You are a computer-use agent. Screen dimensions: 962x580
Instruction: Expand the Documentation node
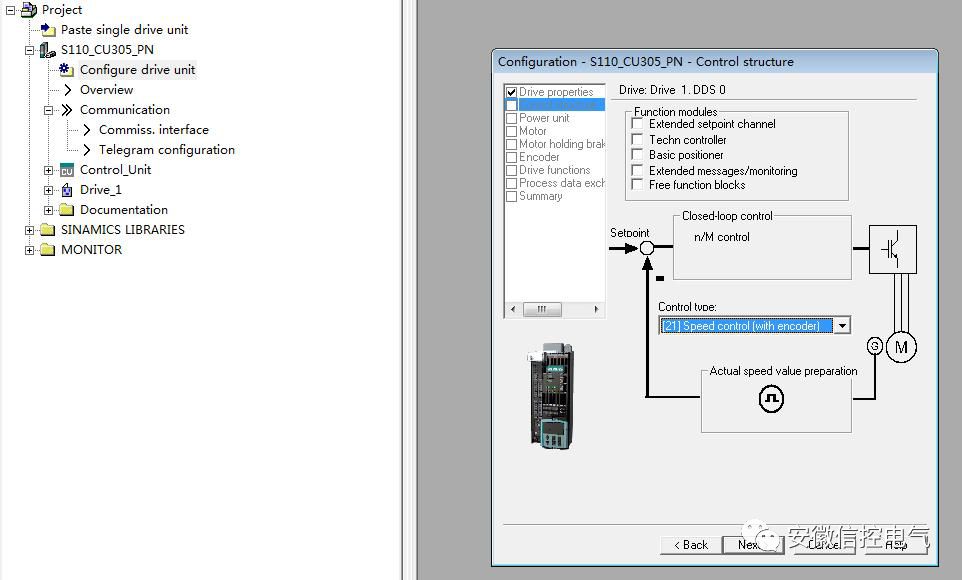(x=48, y=211)
